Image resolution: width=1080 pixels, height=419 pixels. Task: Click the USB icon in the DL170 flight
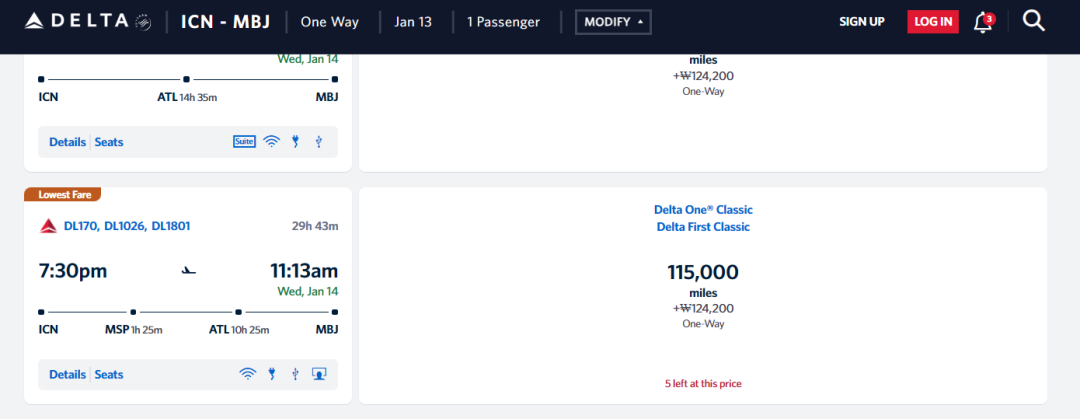(x=295, y=375)
